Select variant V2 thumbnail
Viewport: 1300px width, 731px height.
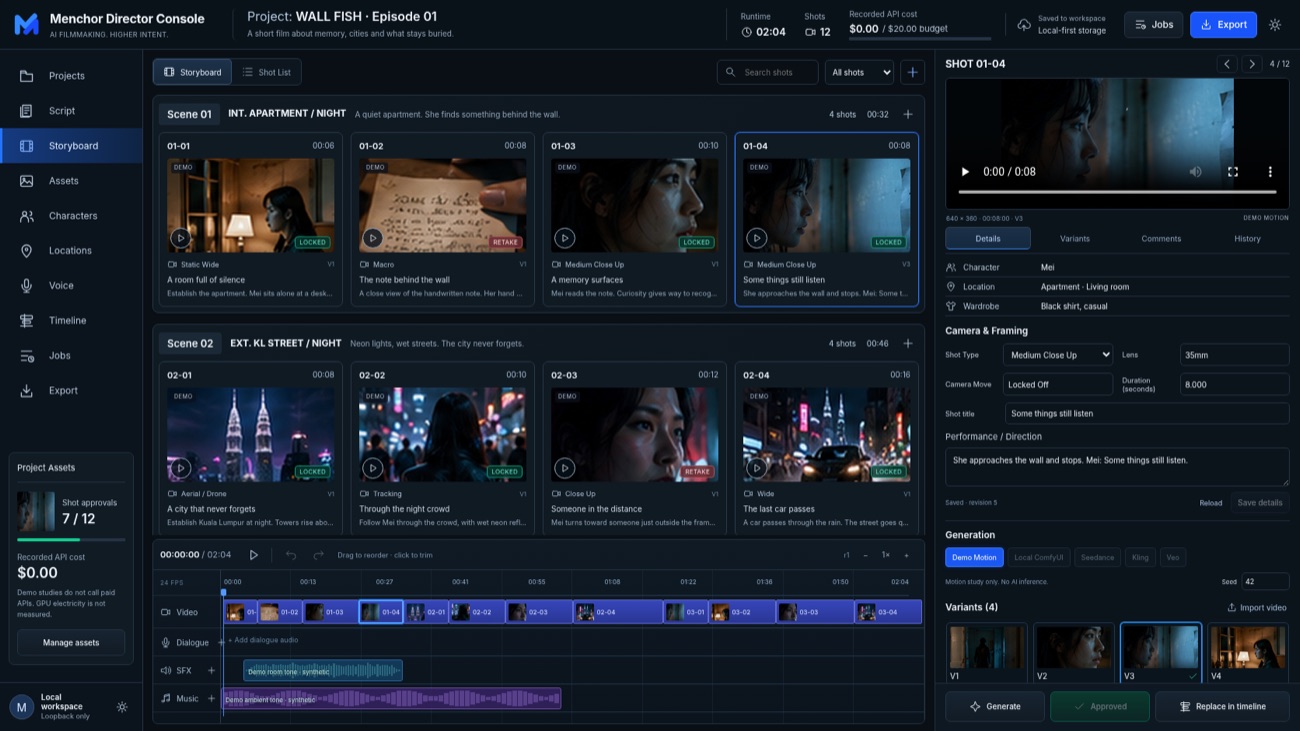point(1073,652)
